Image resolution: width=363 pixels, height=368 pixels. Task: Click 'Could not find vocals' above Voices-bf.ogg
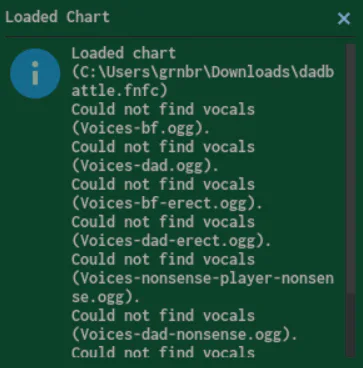coord(163,110)
